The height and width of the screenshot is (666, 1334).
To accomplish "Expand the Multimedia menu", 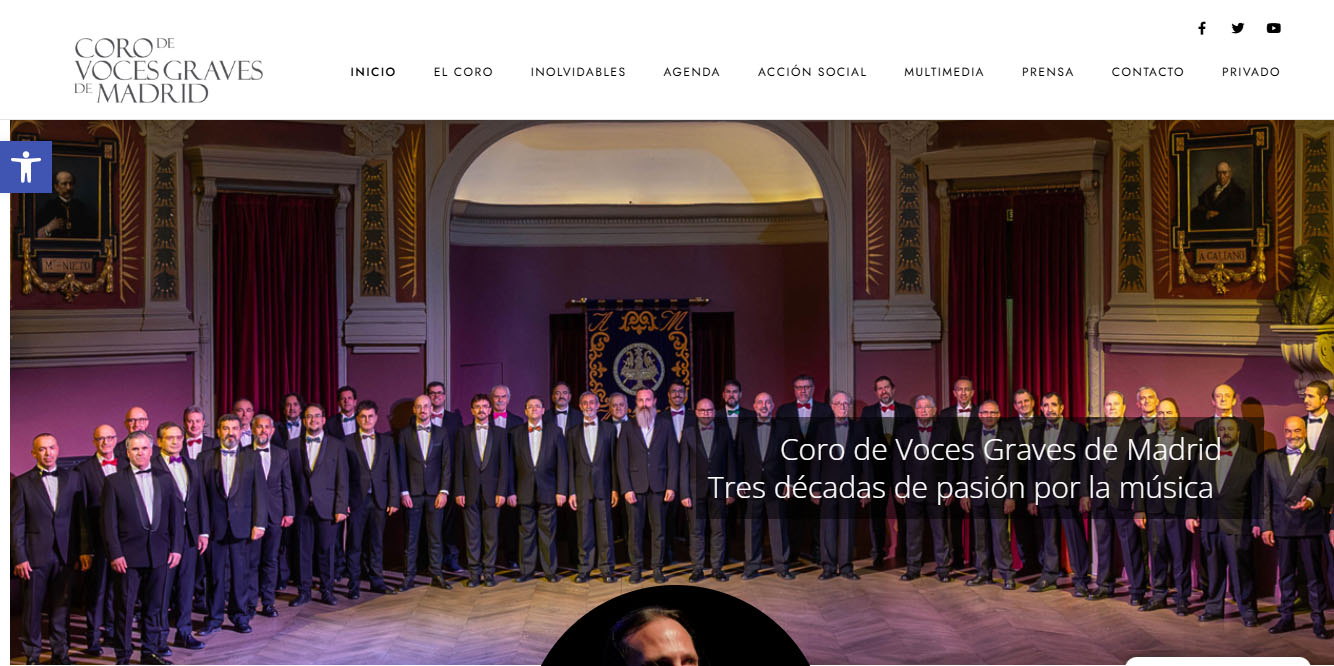I will [x=944, y=72].
